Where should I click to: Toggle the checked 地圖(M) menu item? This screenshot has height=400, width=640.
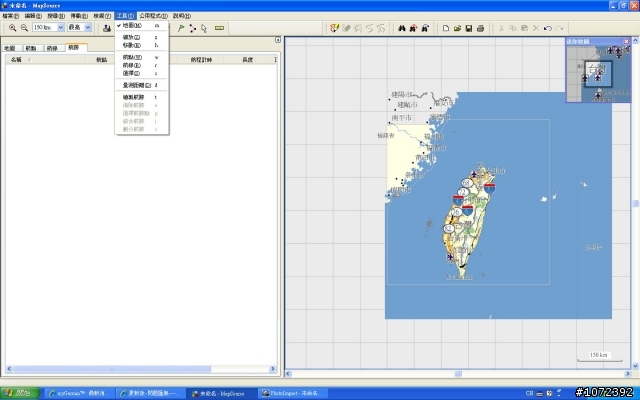tap(141, 25)
